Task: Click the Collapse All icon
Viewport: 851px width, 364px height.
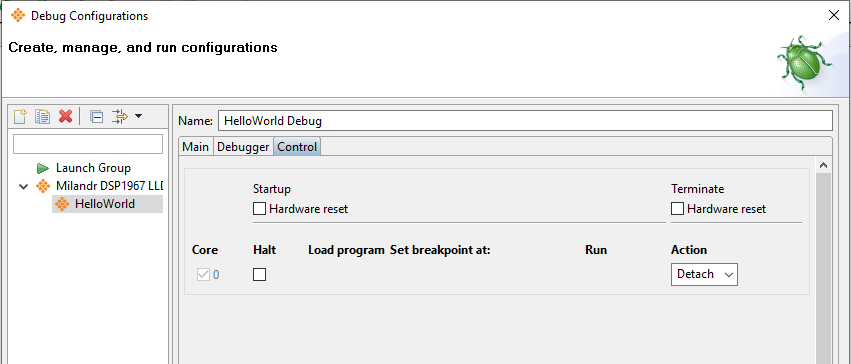Action: 97,116
